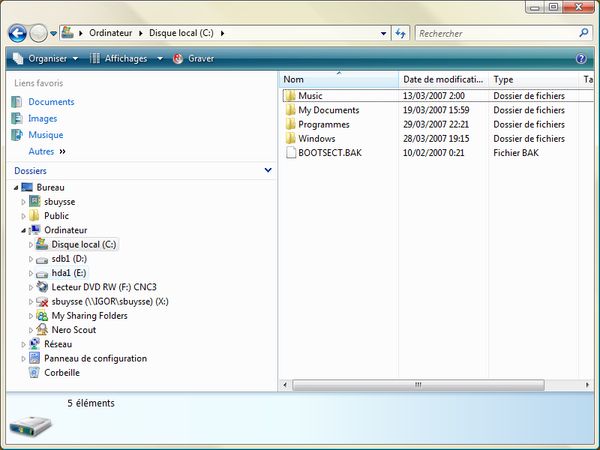Screen dimensions: 600x450
Task: Select the Nero Scout tree icon
Action: point(42,329)
